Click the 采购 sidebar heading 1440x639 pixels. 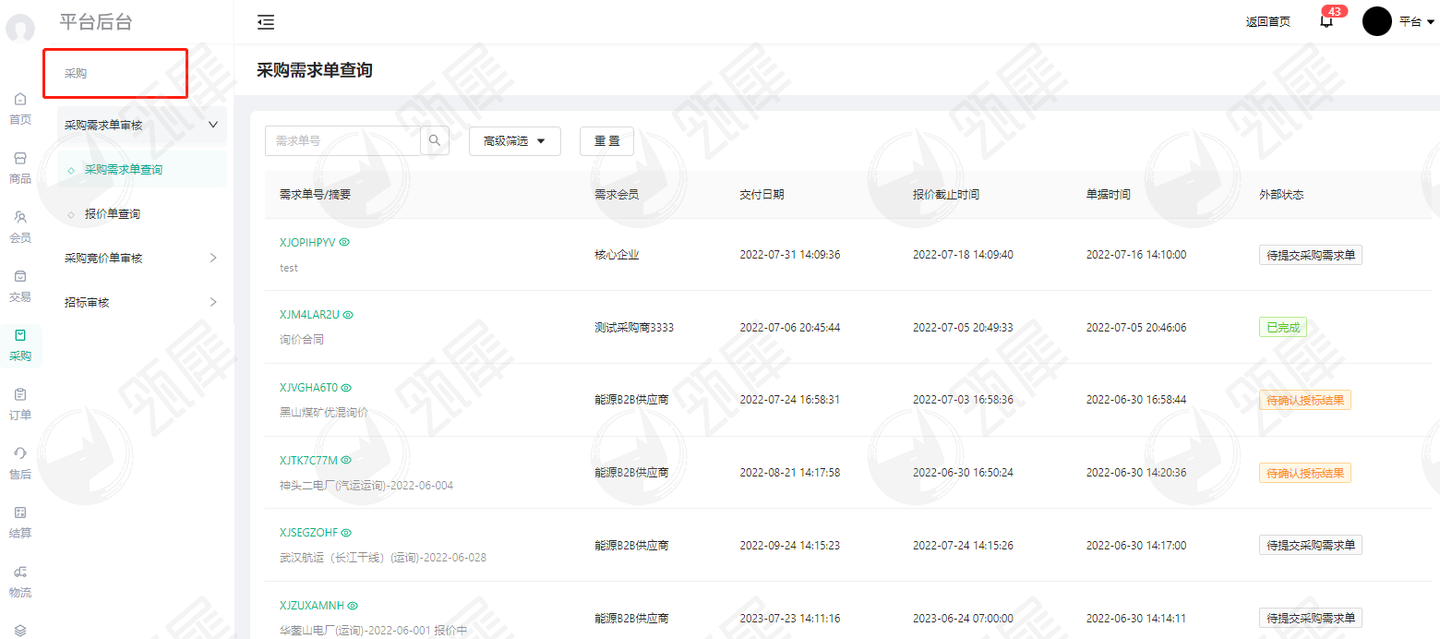pyautogui.click(x=76, y=73)
